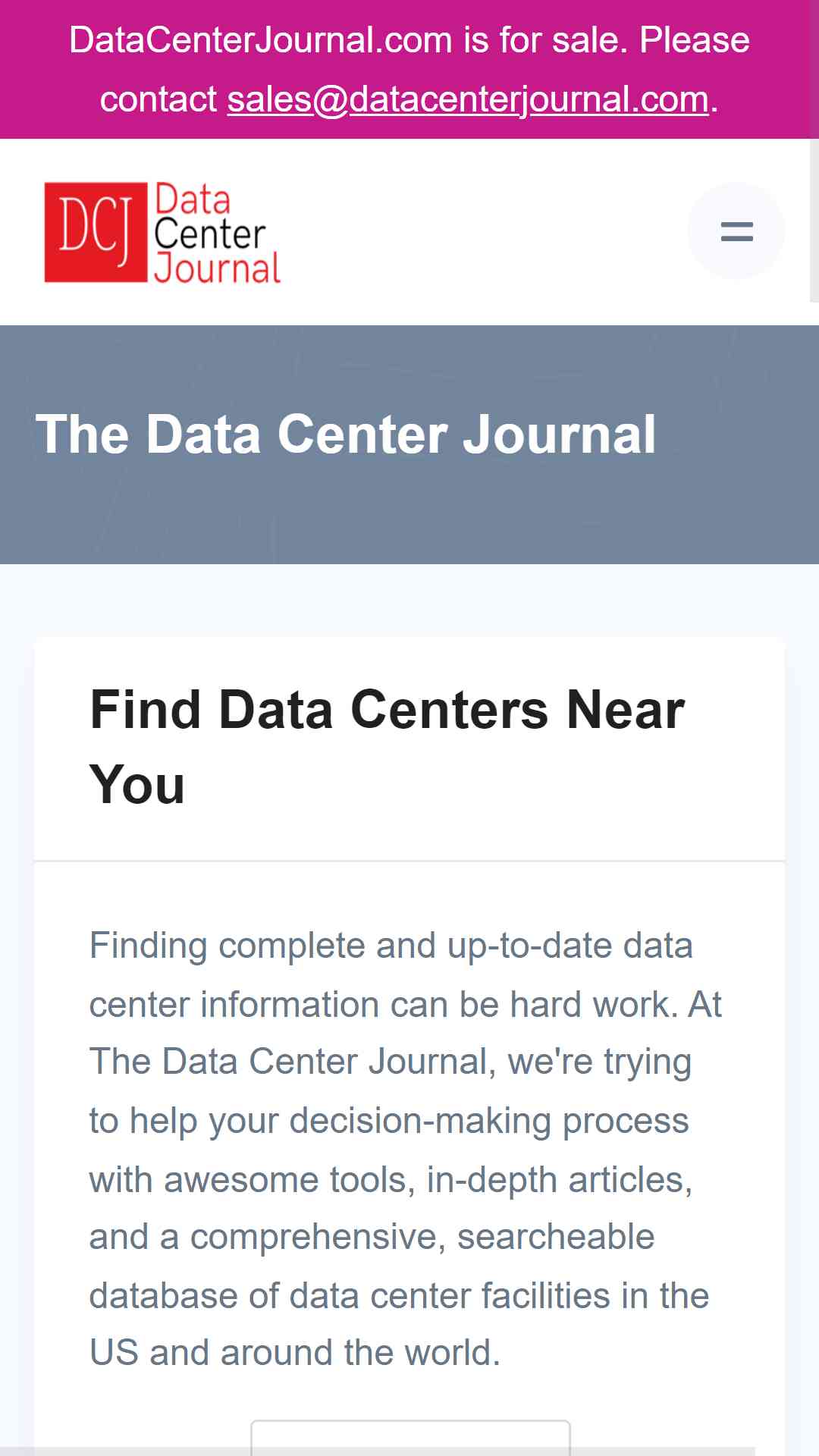Click the divider under the card heading
819x1456 pixels.
pos(409,861)
